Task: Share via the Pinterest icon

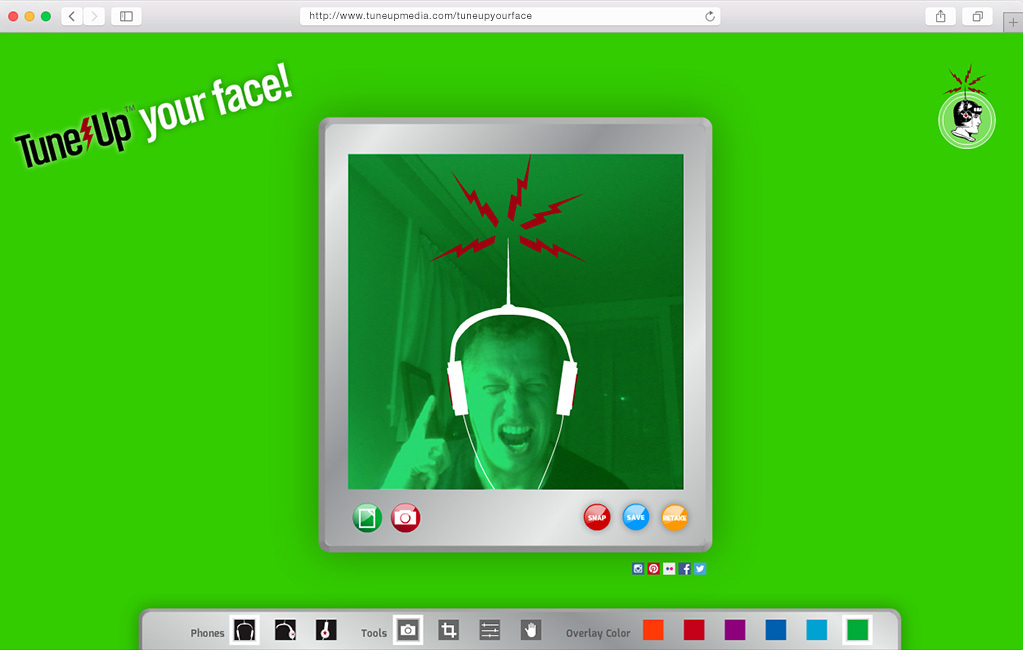Action: (x=653, y=569)
